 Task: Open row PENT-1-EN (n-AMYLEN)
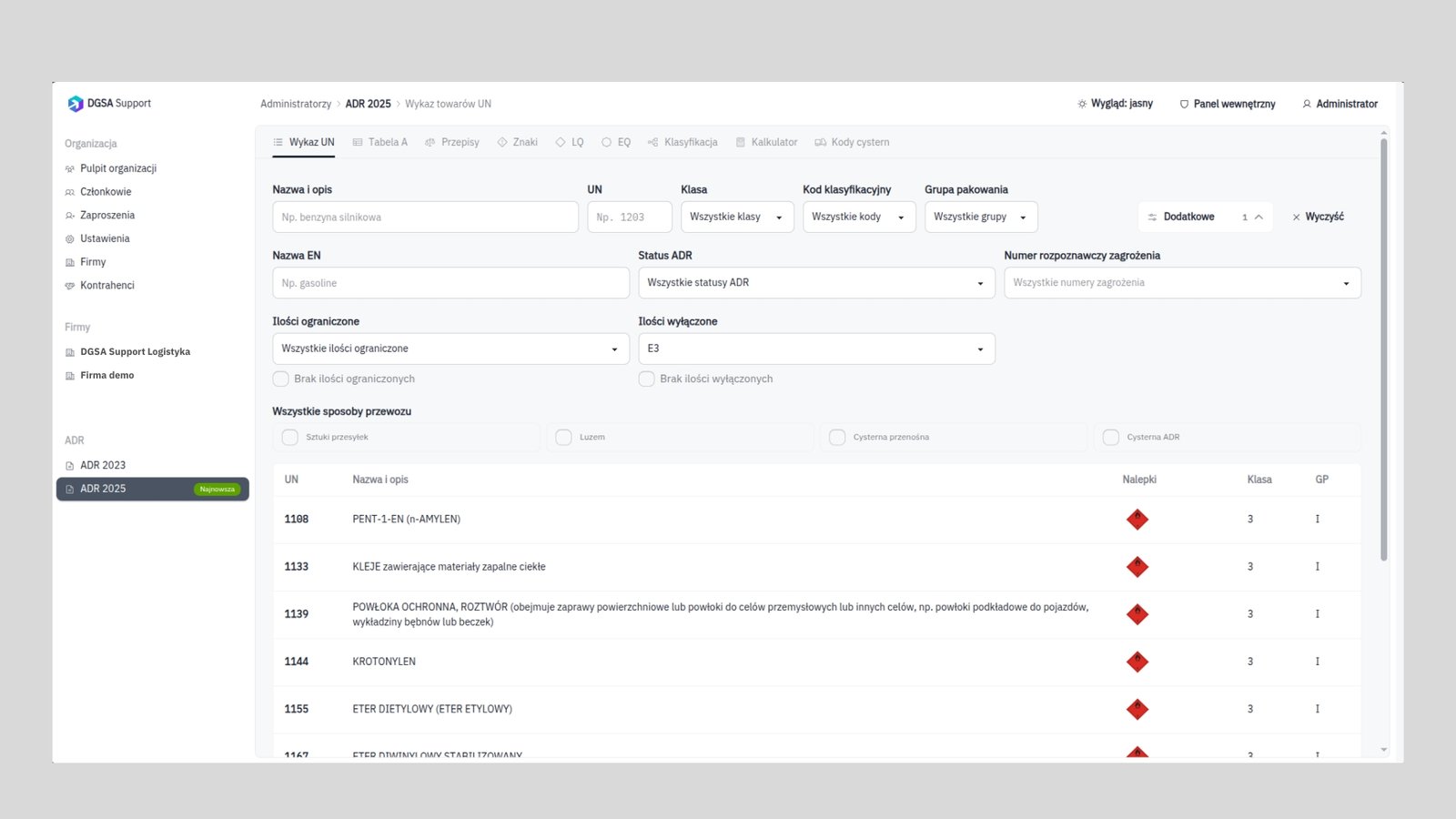[816, 520]
